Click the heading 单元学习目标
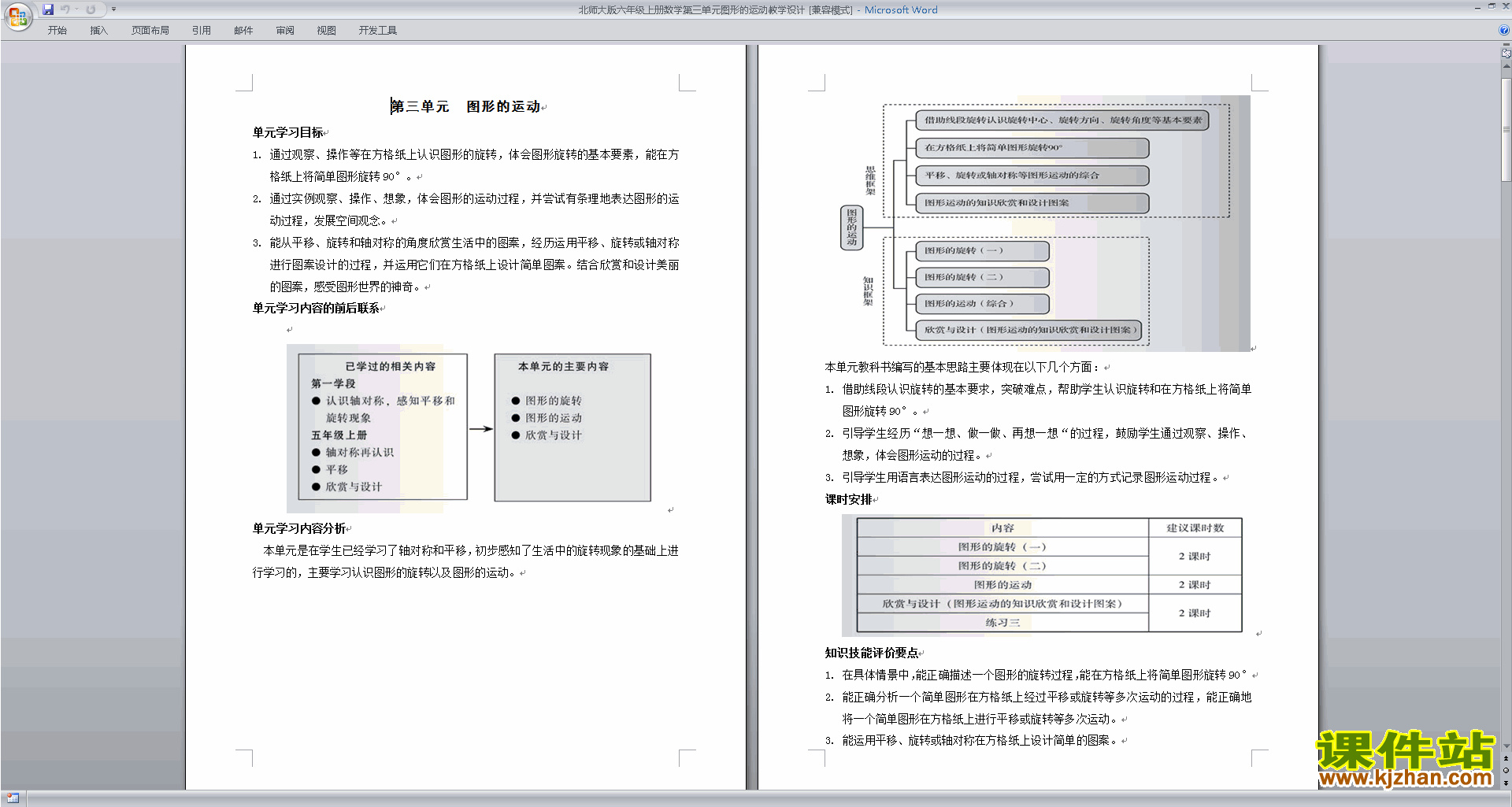 point(288,132)
